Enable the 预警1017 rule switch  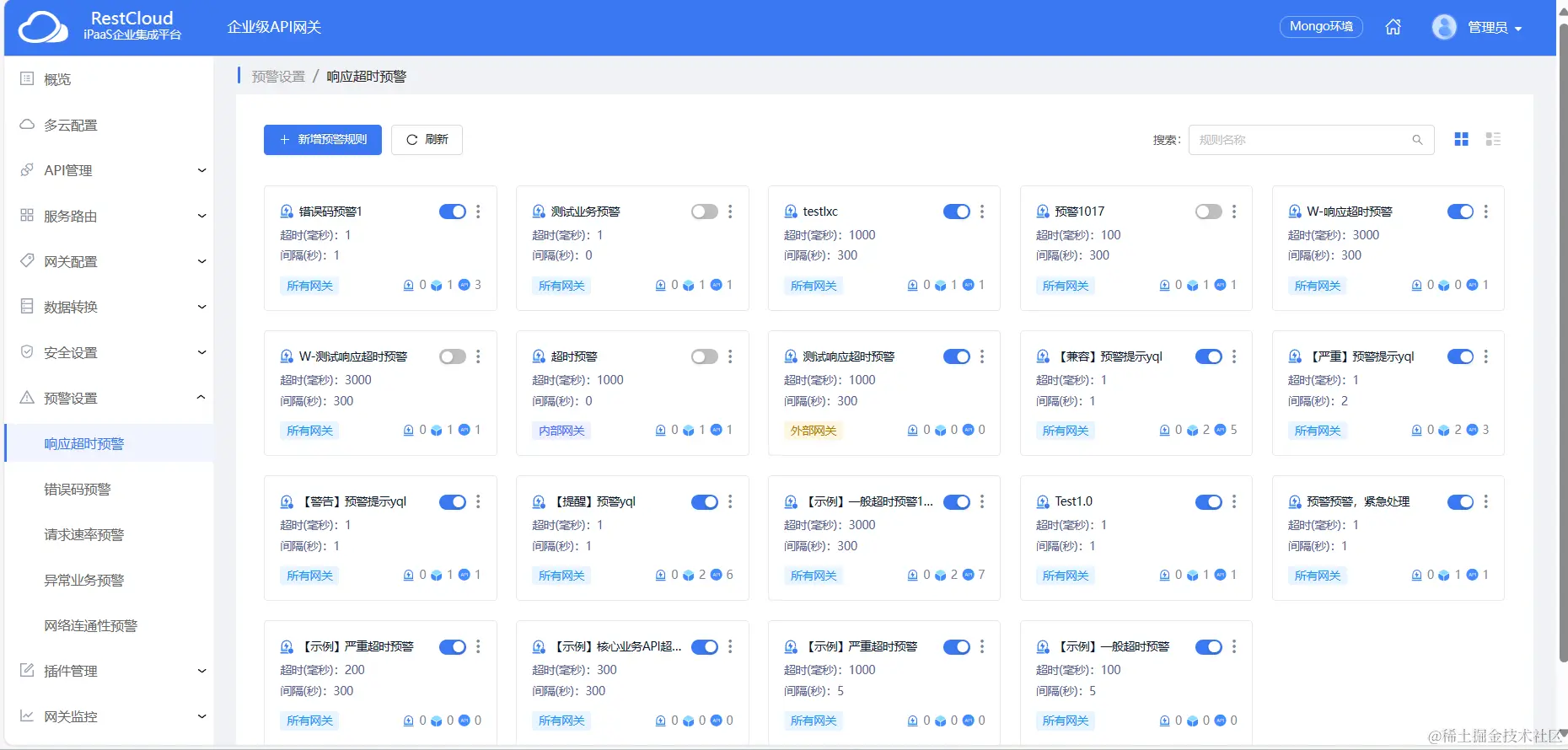1209,212
